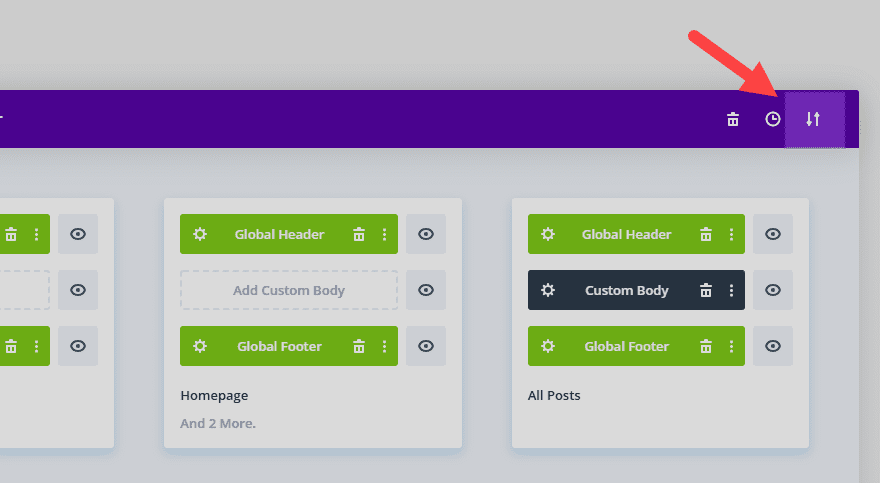Viewport: 880px width, 483px height.
Task: Open settings gear on All Posts Global Footer
Action: [547, 346]
